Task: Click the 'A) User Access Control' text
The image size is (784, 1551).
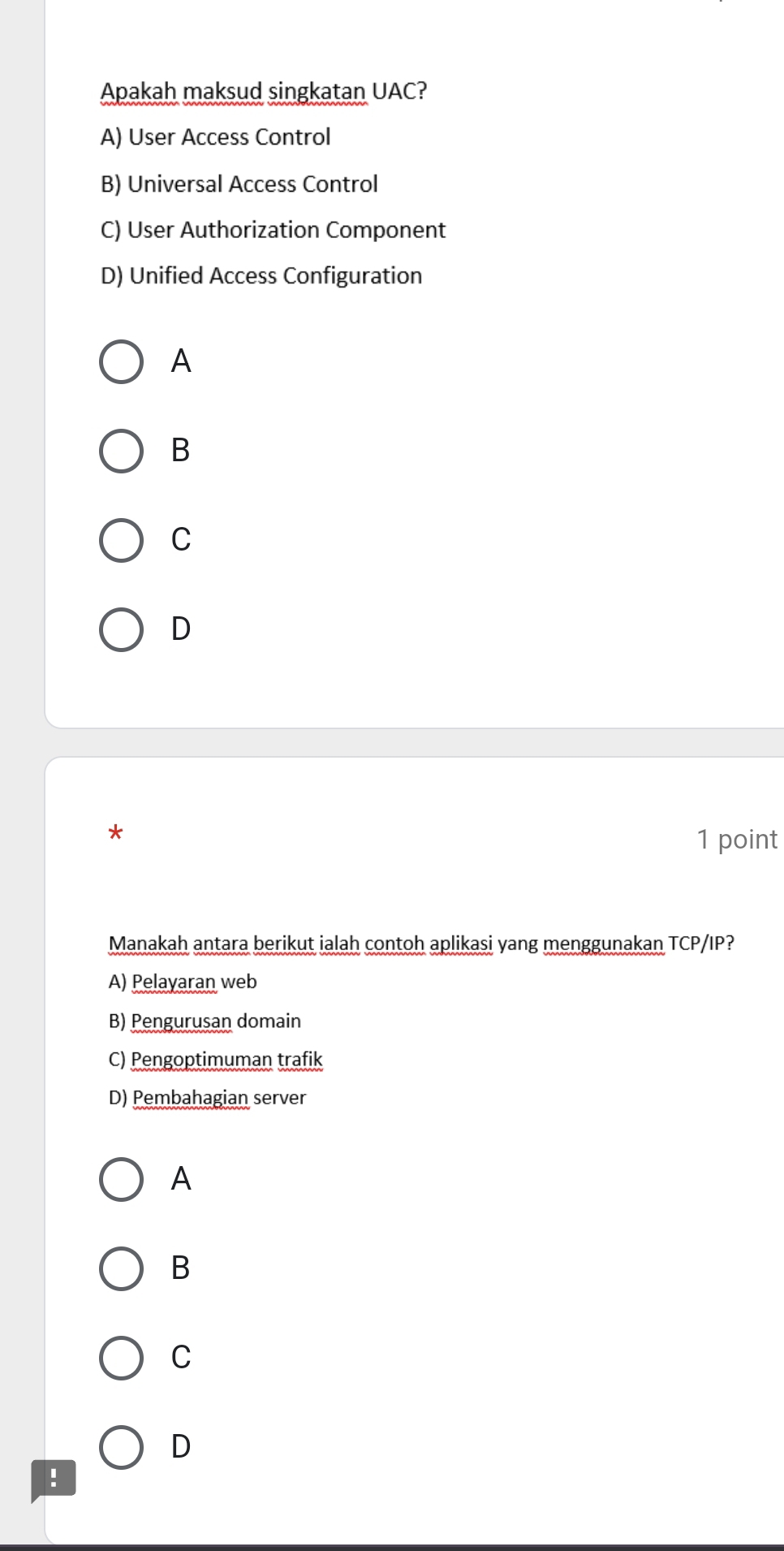Action: 215,137
